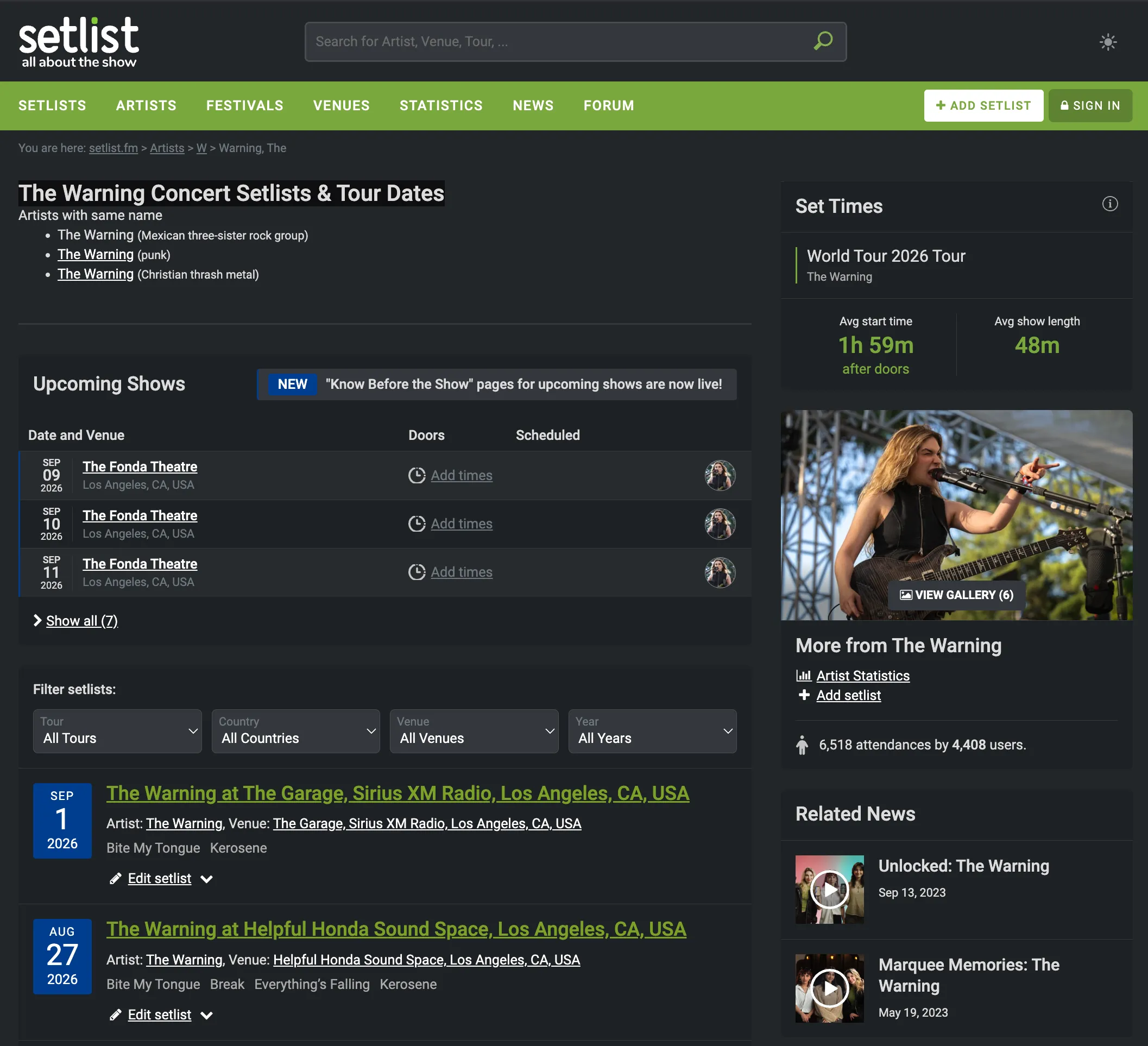Open The Fonda Theatre link for Sep 11
This screenshot has height=1046, width=1148.
click(x=140, y=564)
